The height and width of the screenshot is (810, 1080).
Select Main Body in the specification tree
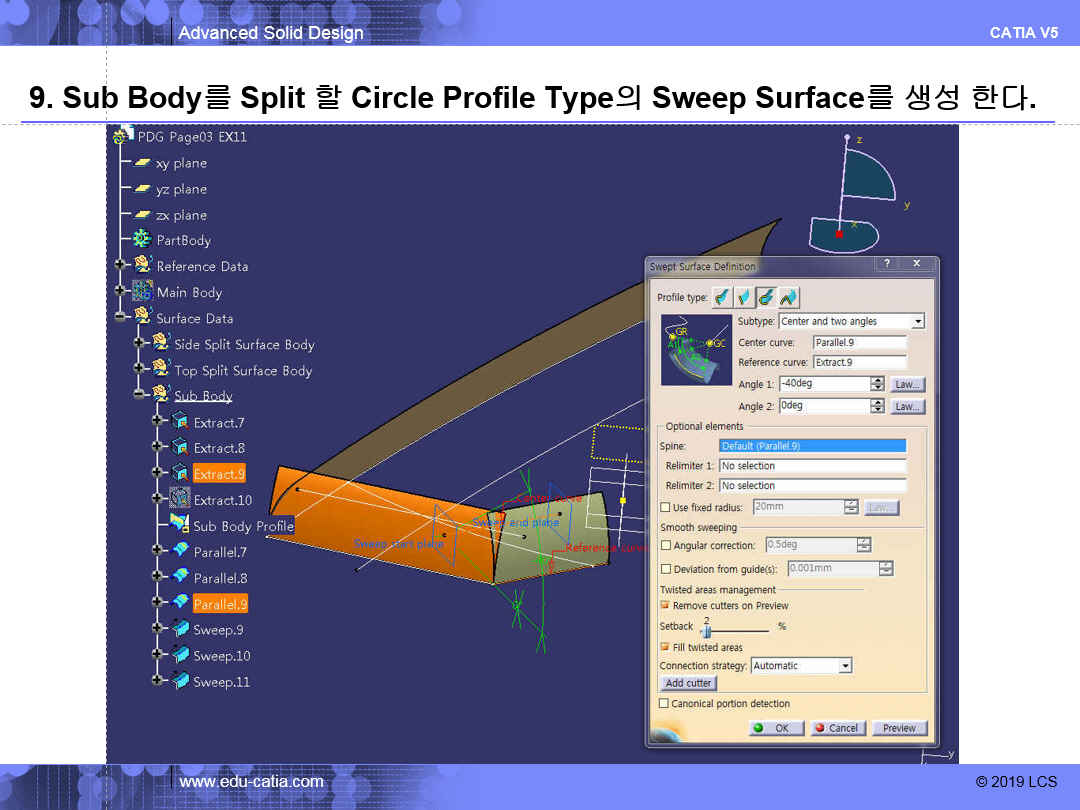coord(189,292)
